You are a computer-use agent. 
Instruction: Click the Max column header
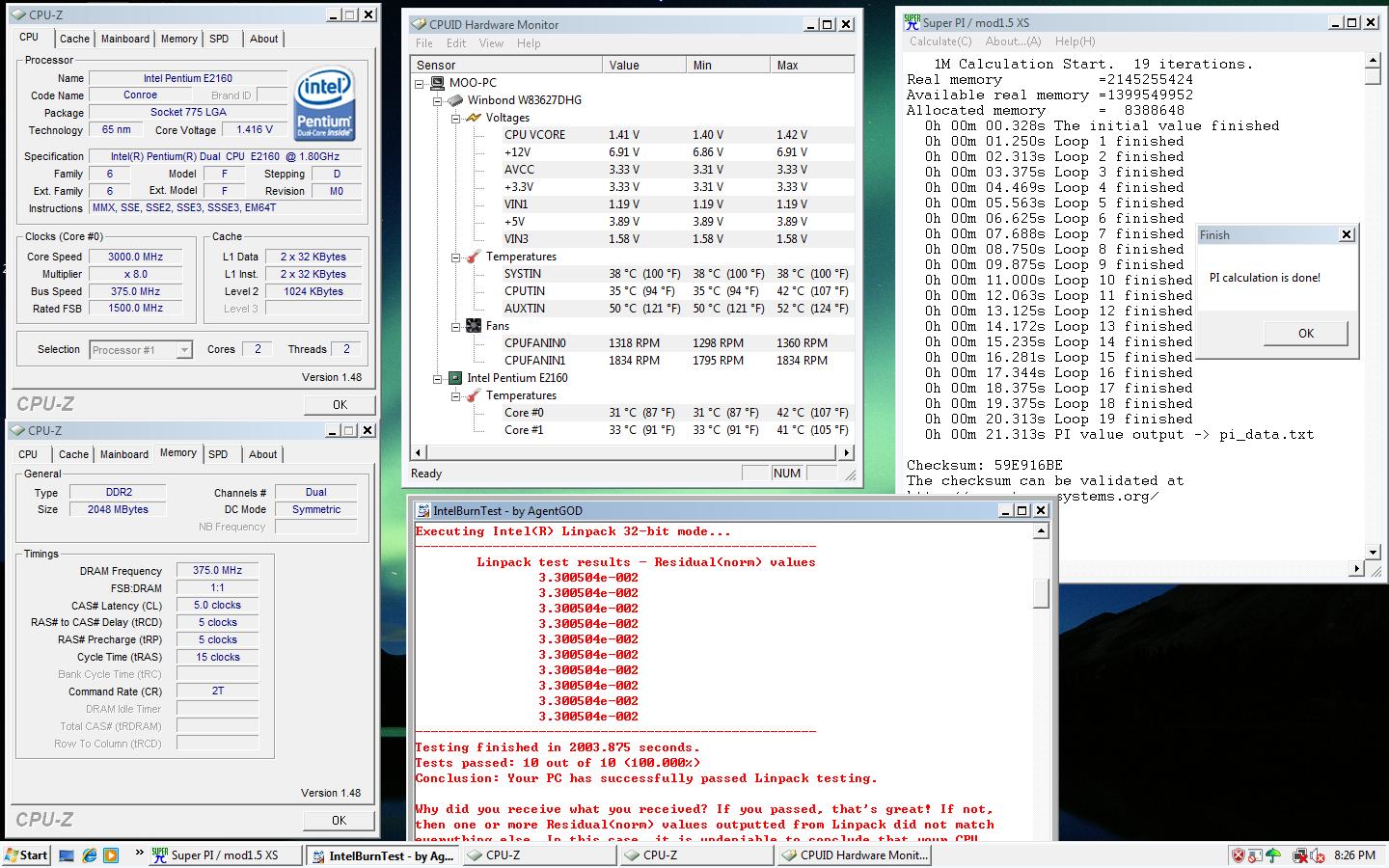click(x=812, y=65)
